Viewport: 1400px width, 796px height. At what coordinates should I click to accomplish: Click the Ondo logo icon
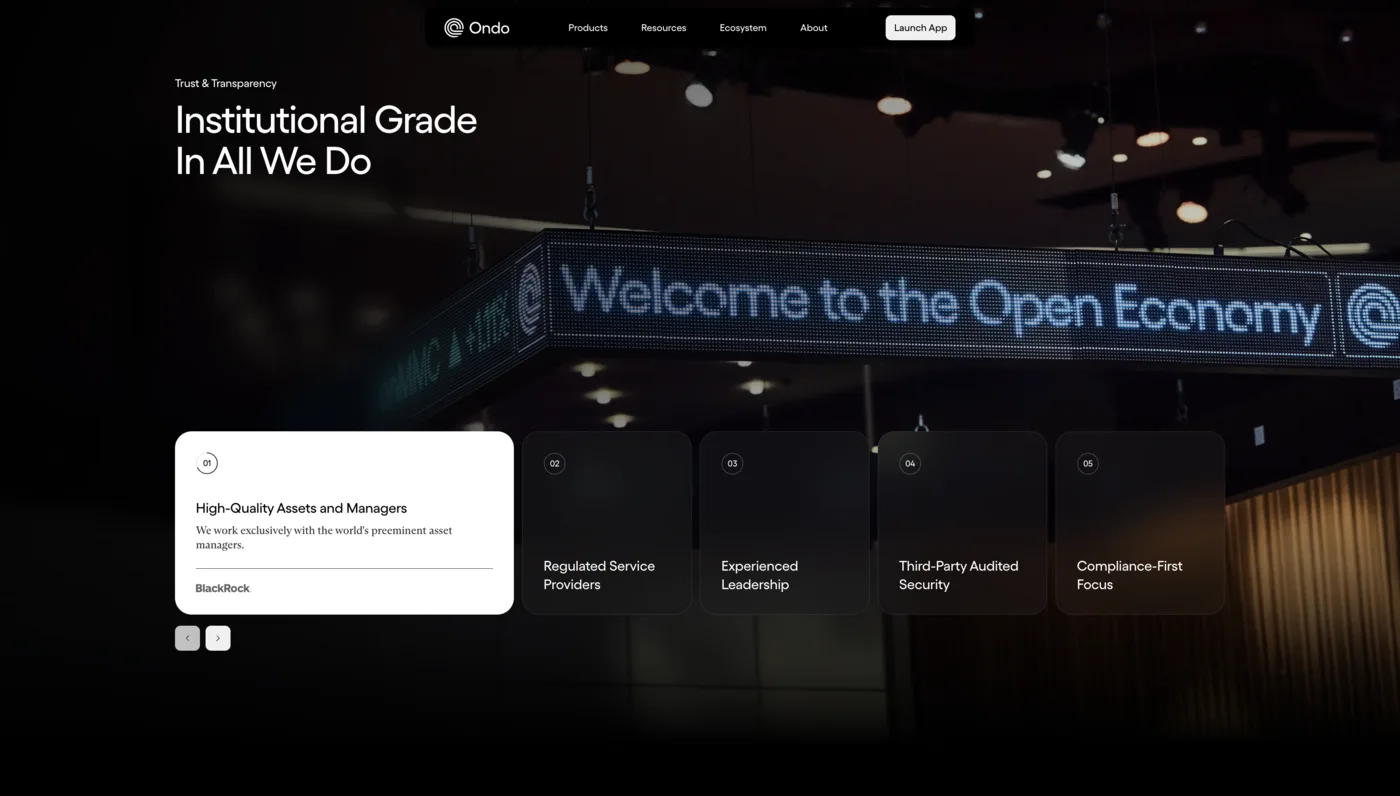pyautogui.click(x=454, y=28)
